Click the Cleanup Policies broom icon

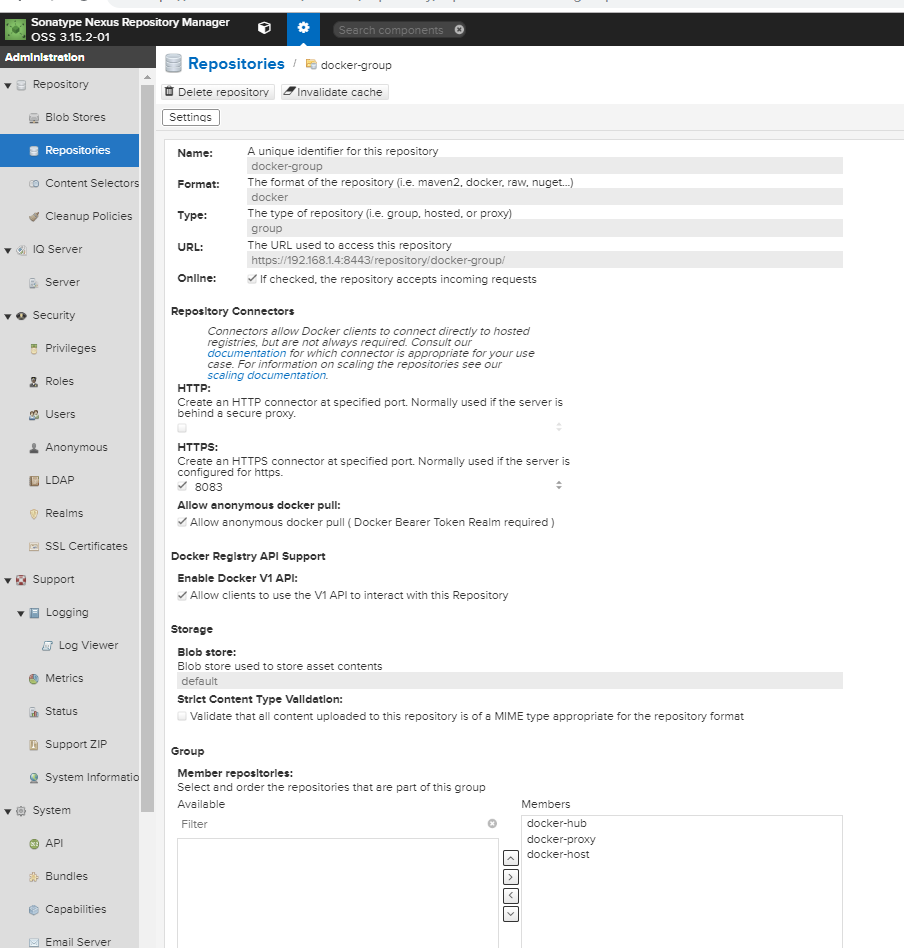[x=34, y=216]
